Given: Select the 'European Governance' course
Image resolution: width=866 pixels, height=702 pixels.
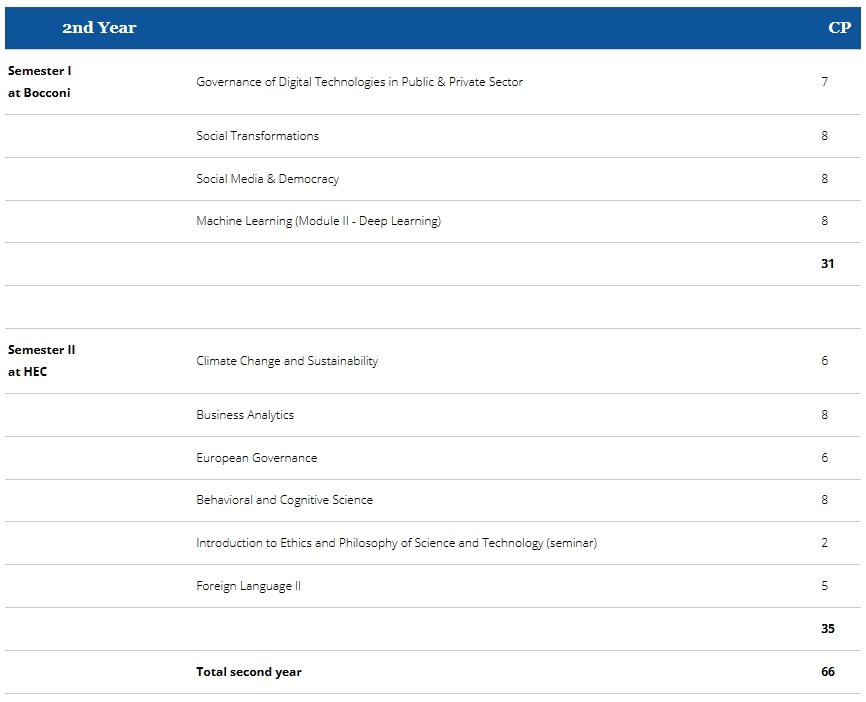Looking at the screenshot, I should pyautogui.click(x=257, y=458).
